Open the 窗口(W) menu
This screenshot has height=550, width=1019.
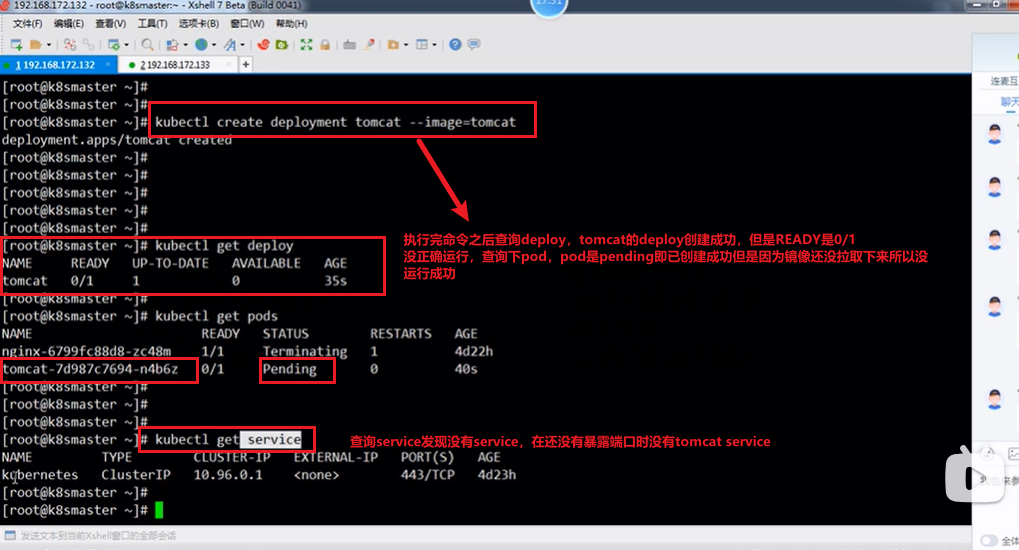[x=247, y=23]
